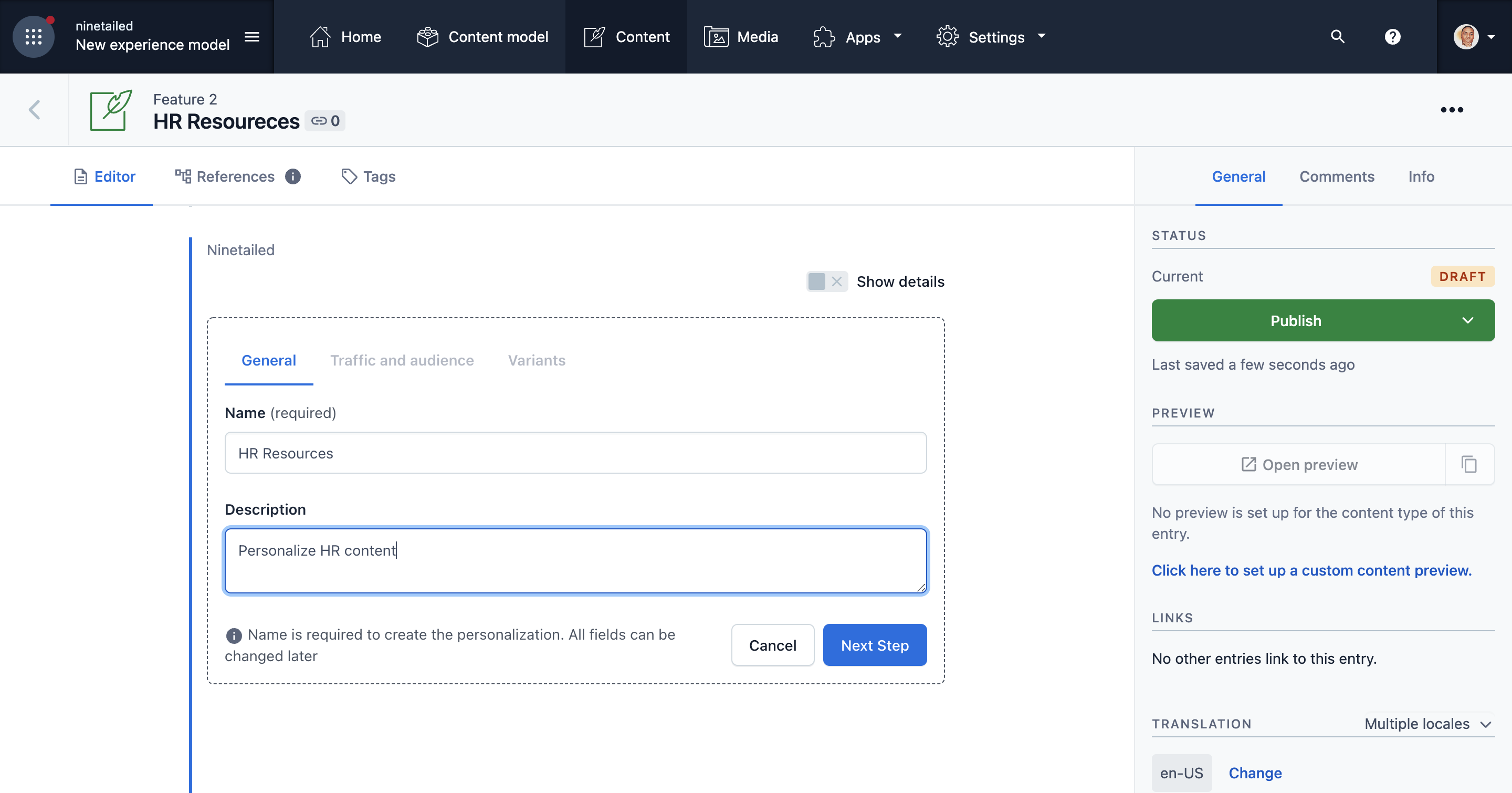Image resolution: width=1512 pixels, height=793 pixels.
Task: Click the Next Step button
Action: pos(875,645)
